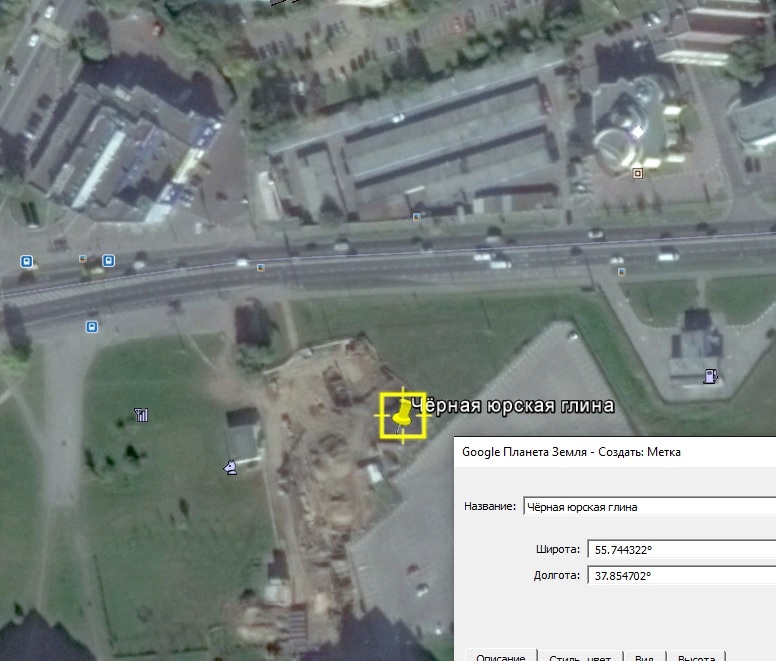Open the Стиль, цвет tab
The height and width of the screenshot is (661, 776).
pyautogui.click(x=582, y=656)
